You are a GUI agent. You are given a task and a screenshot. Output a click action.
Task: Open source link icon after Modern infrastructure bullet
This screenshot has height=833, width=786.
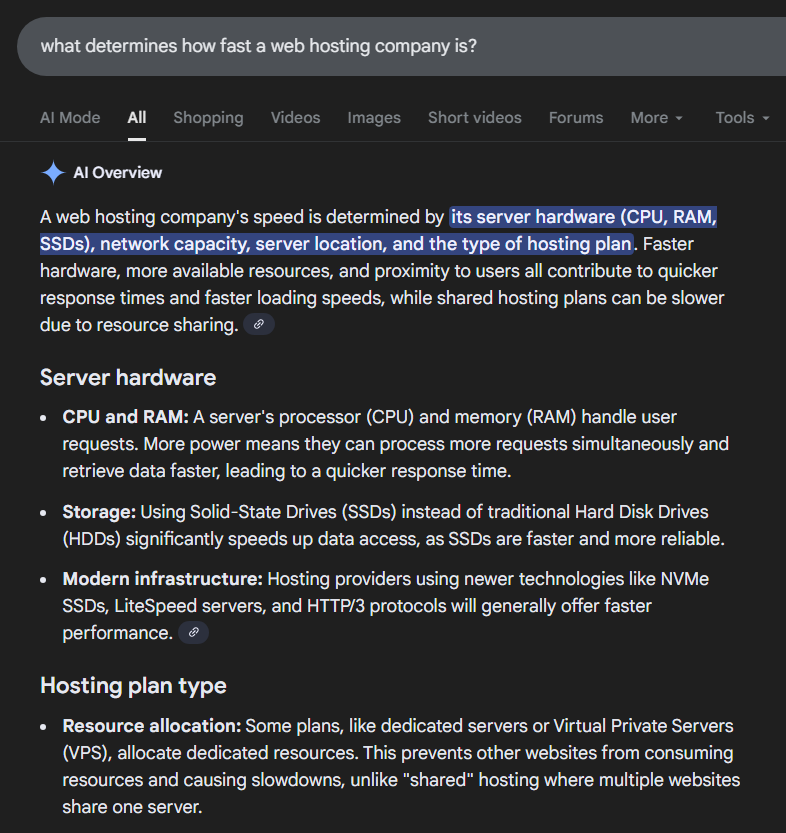pos(194,632)
